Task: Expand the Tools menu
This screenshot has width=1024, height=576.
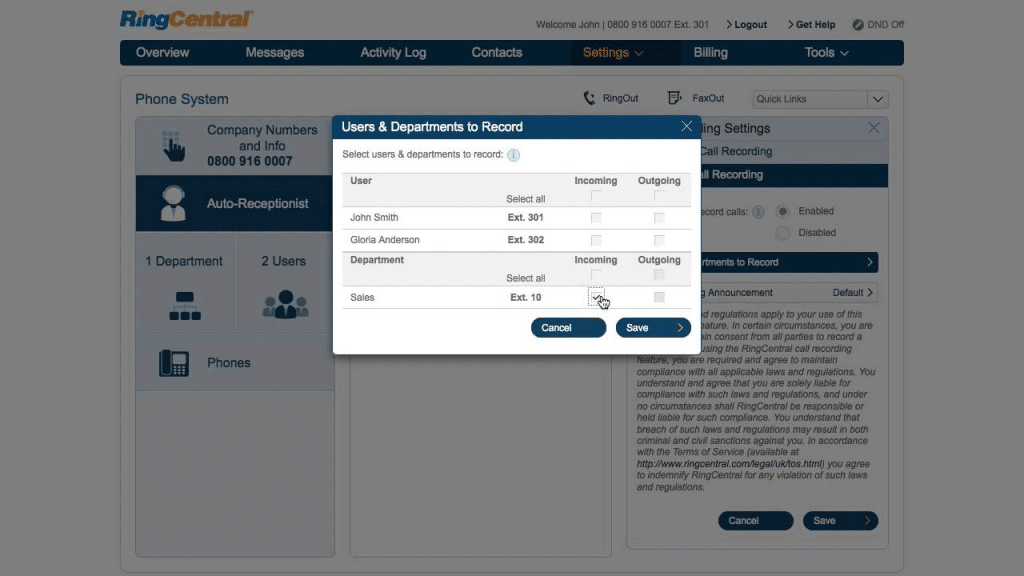Action: (826, 53)
